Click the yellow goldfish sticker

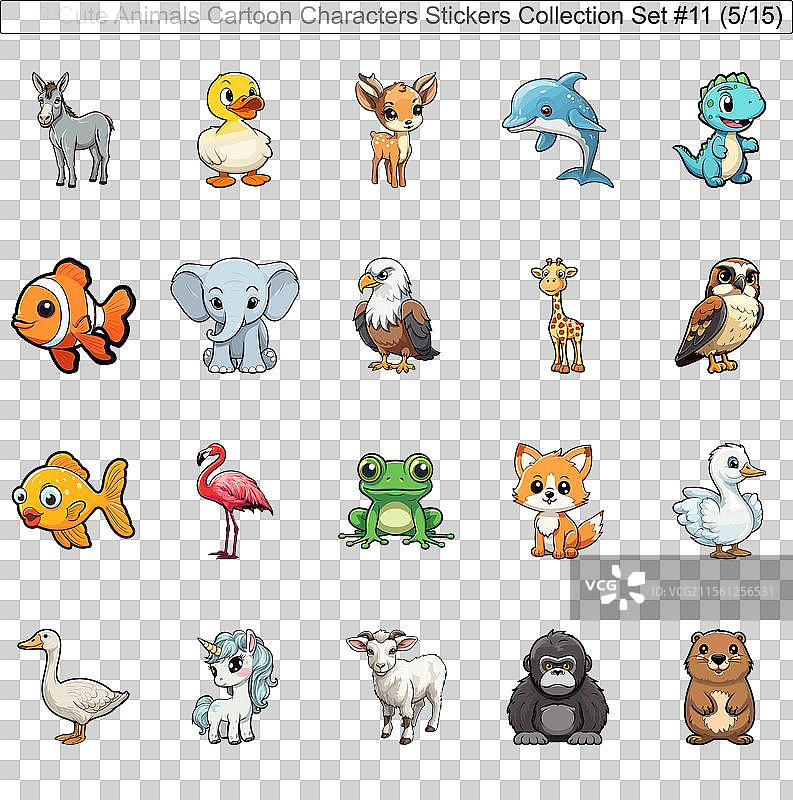click(x=72, y=500)
